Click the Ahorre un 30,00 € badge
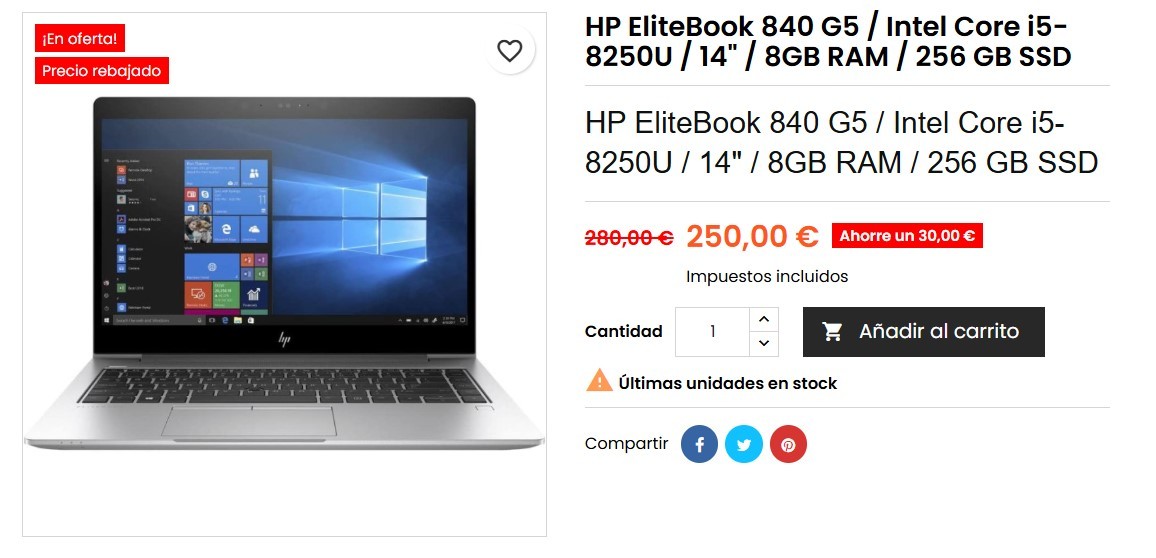Screen dimensions: 1156x558 907,236
